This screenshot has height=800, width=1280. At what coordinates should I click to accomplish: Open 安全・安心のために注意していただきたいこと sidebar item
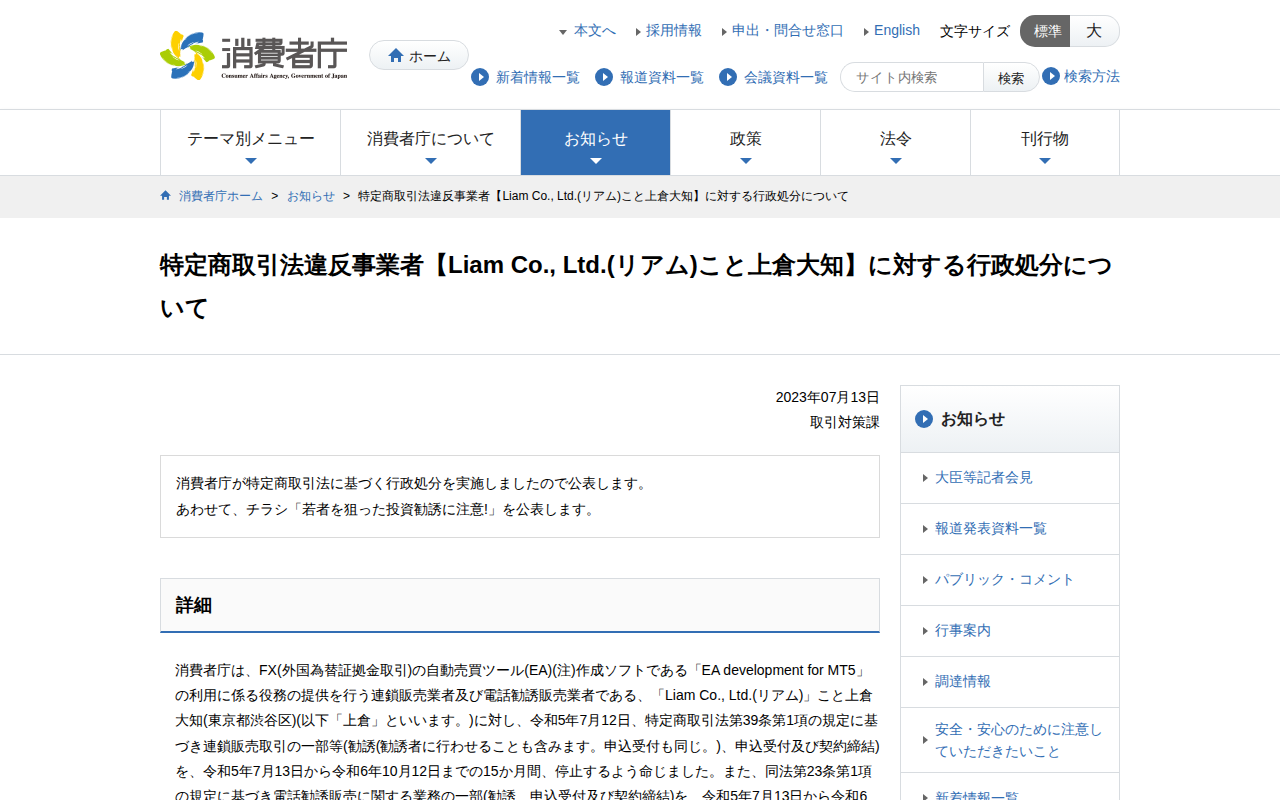click(x=1010, y=740)
